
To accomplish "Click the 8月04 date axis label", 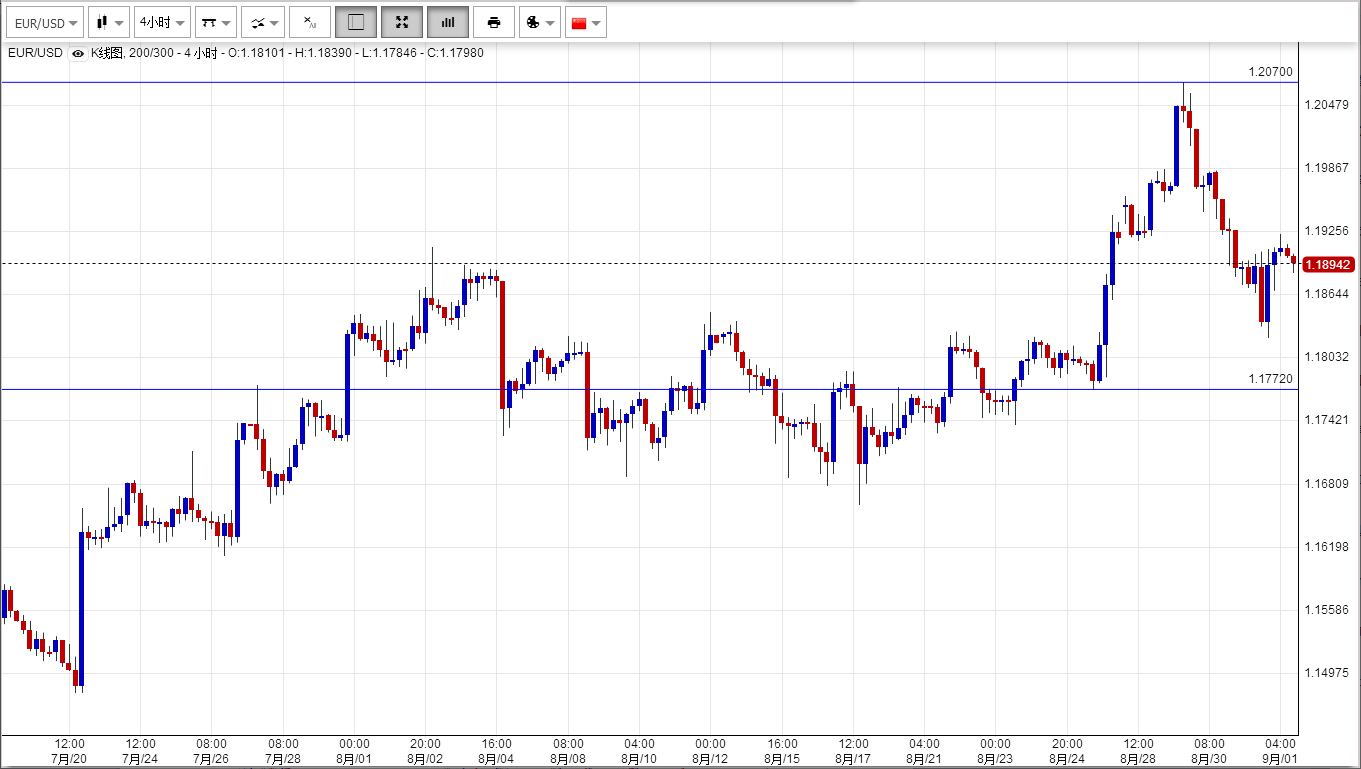I will [x=497, y=759].
